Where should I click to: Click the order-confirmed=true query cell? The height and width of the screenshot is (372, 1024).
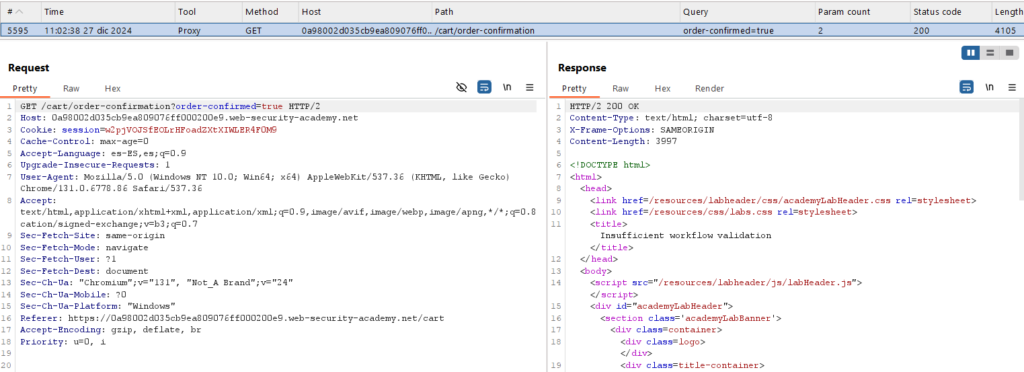point(729,31)
